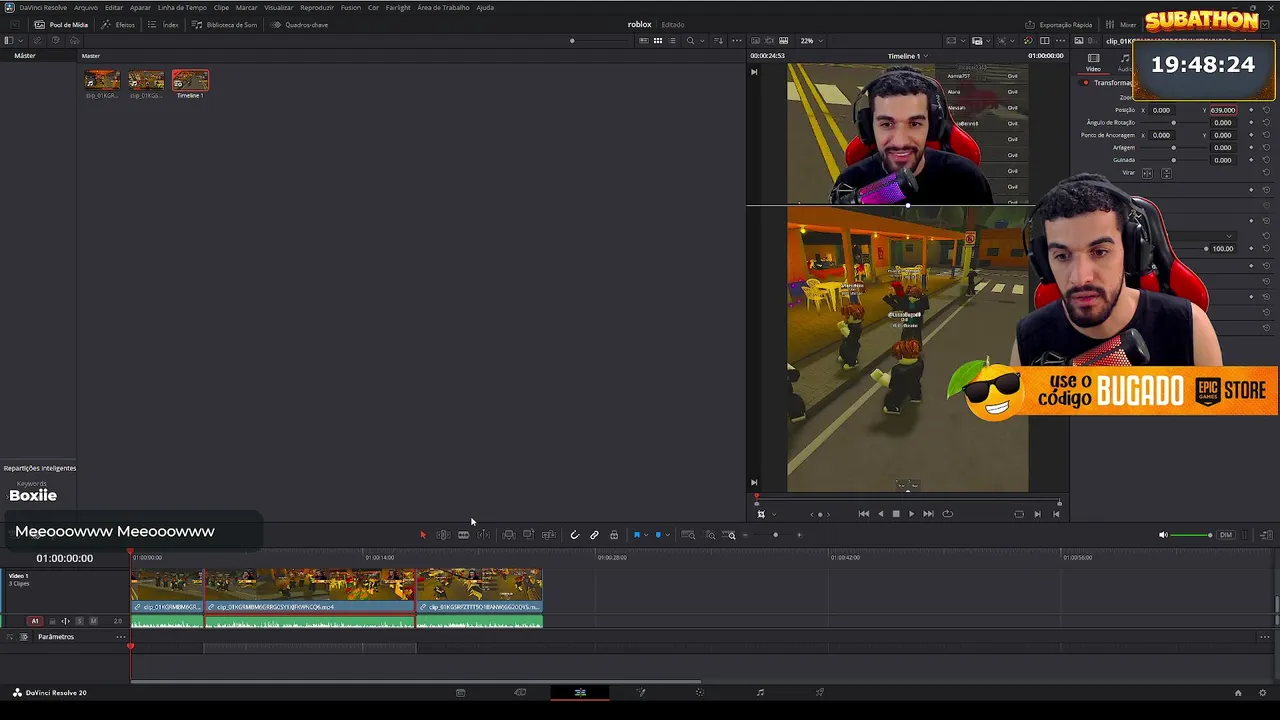Select the first clip thumbnail in media pool
Screen dimensions: 1280x720
pyautogui.click(x=102, y=80)
